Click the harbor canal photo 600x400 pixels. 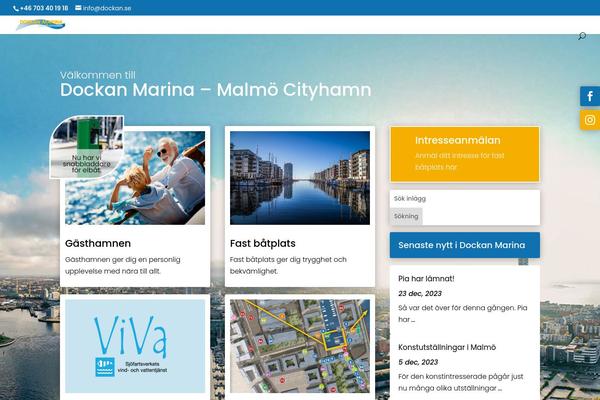coord(300,178)
